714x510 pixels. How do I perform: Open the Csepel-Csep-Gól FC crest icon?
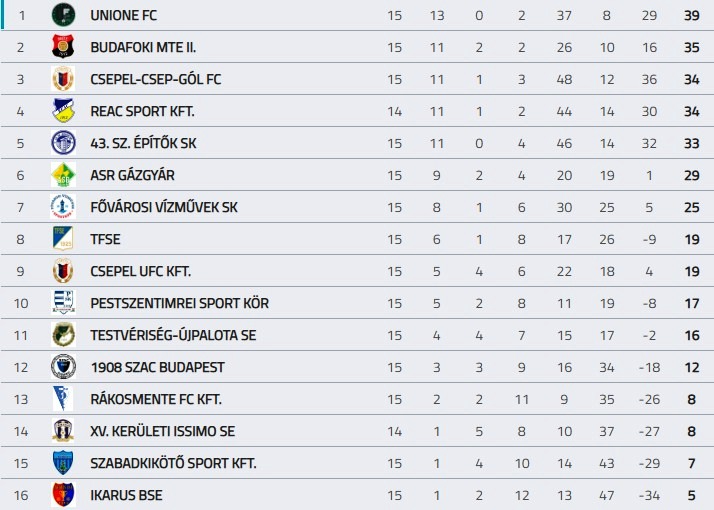63,79
